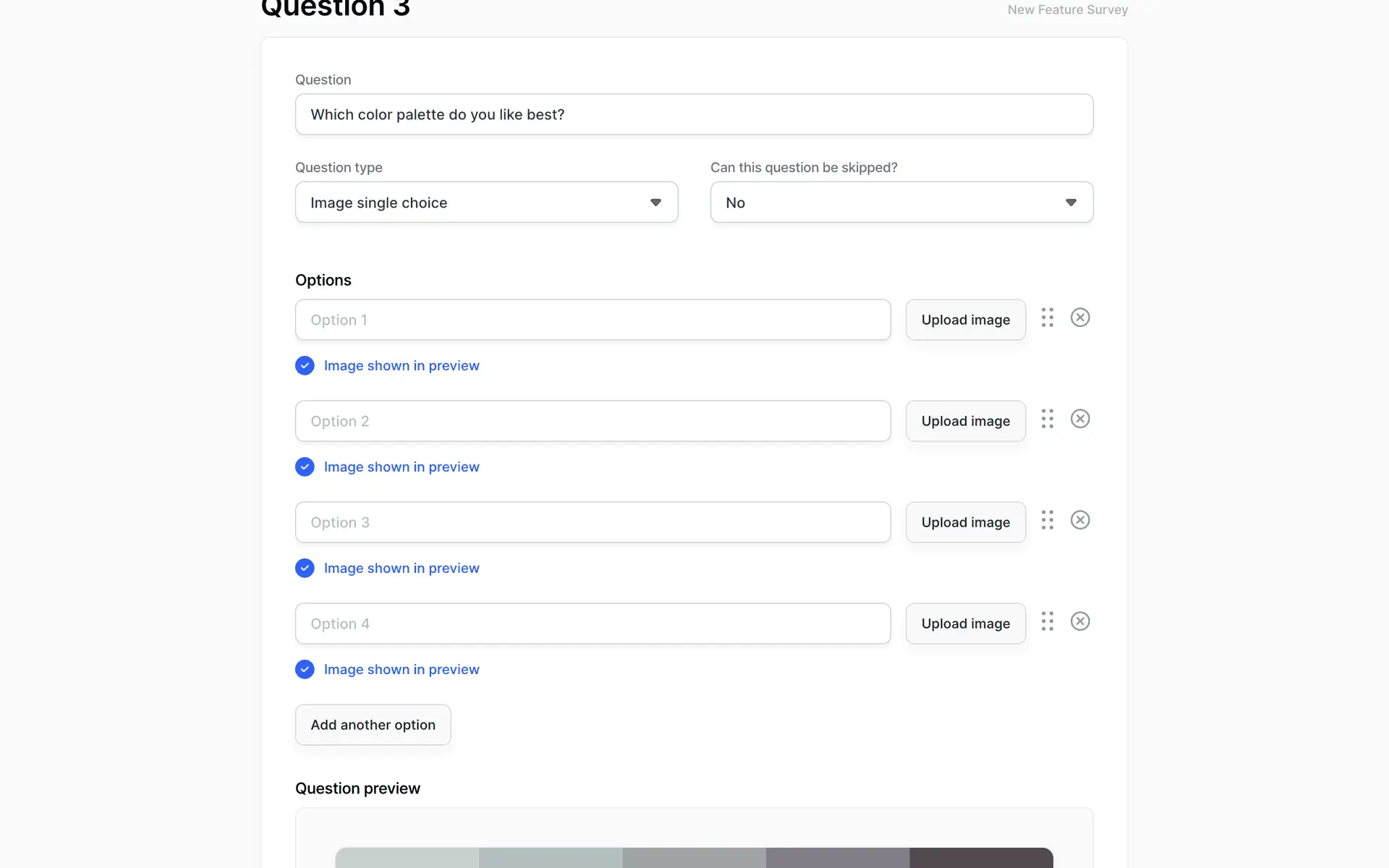Click Upload image for Option 1
1389x868 pixels.
pyautogui.click(x=965, y=320)
